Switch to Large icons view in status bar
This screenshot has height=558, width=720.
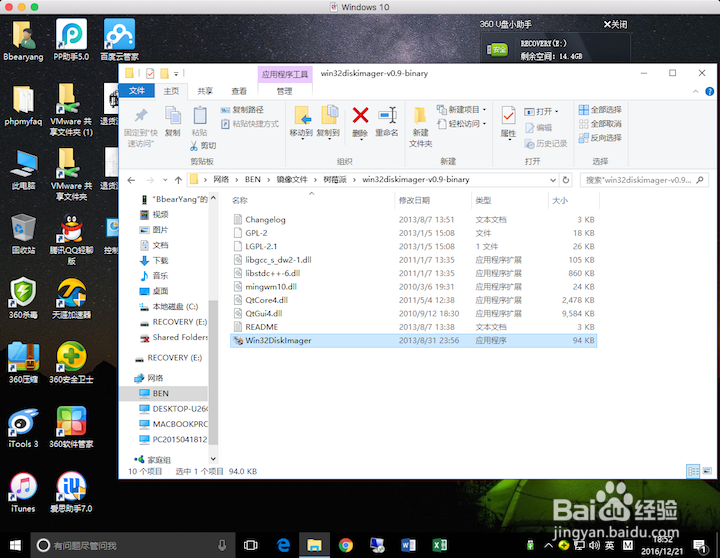[707, 471]
